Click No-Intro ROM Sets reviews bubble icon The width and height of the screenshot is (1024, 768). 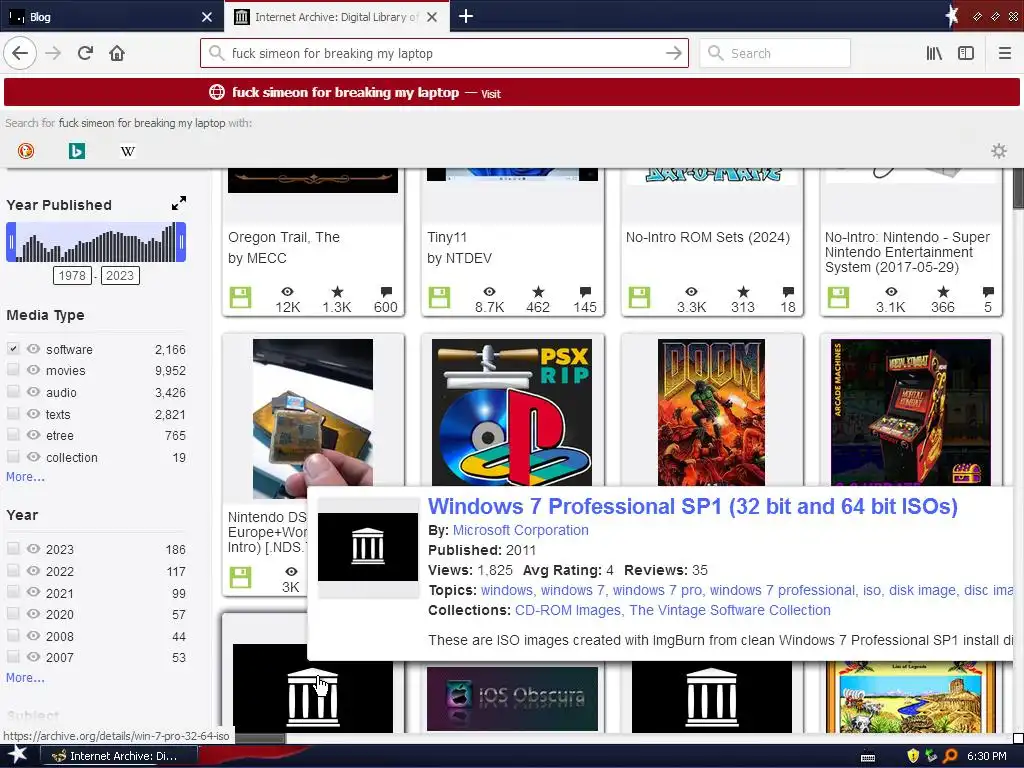[x=788, y=291]
